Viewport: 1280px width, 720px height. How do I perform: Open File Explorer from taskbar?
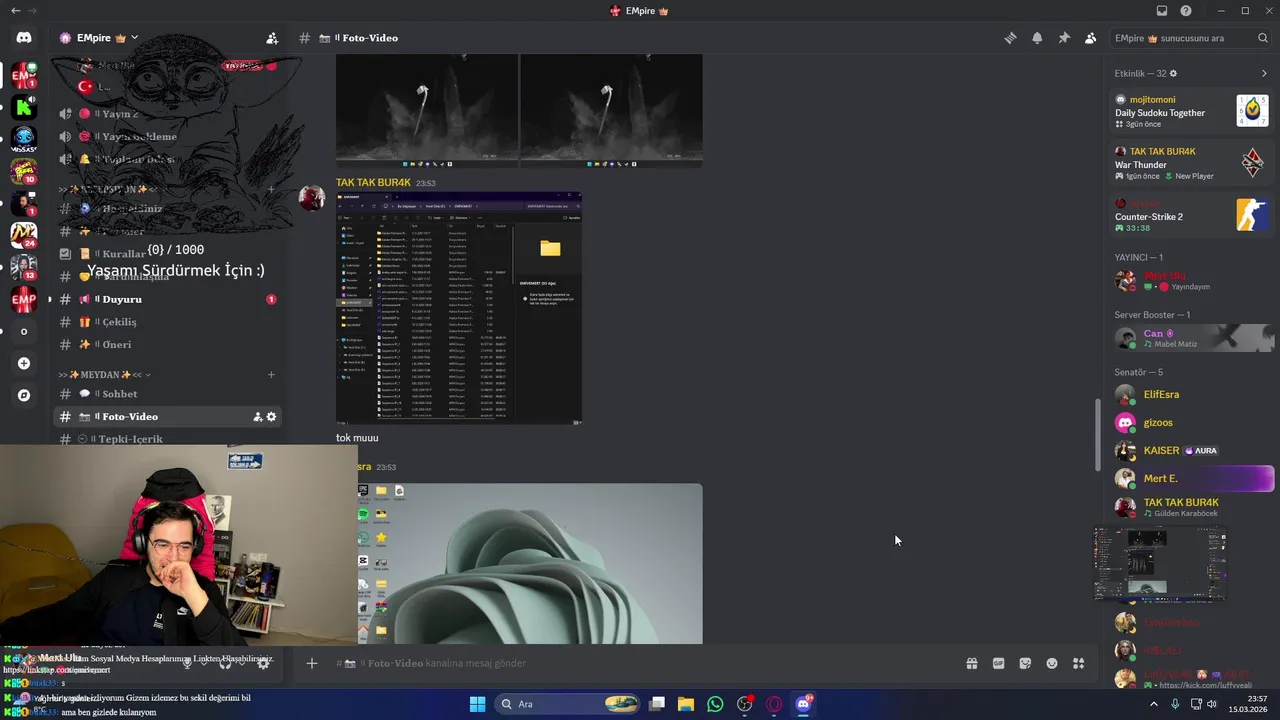(x=686, y=704)
